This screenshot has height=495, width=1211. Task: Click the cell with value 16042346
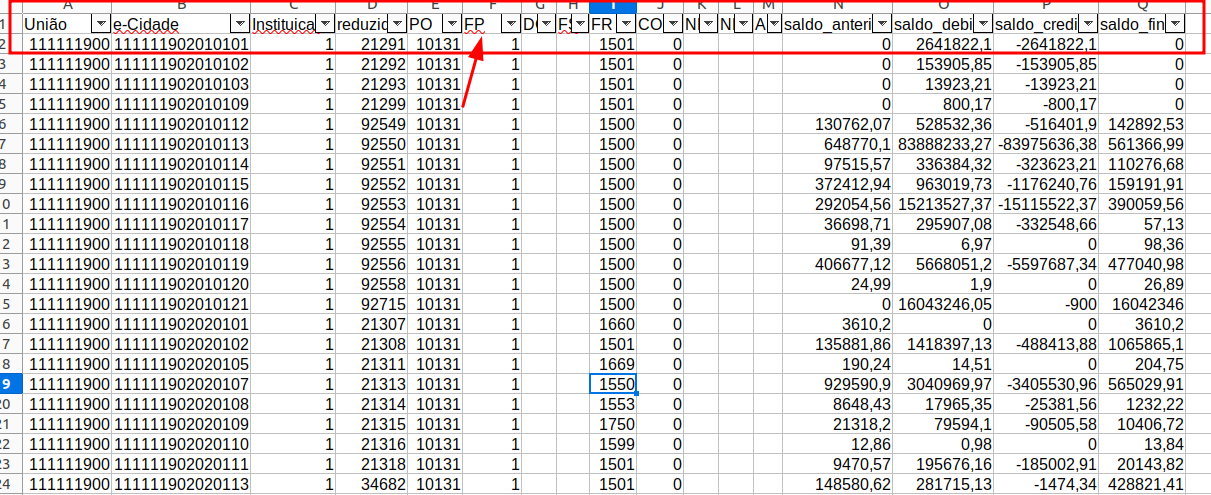click(x=1140, y=304)
